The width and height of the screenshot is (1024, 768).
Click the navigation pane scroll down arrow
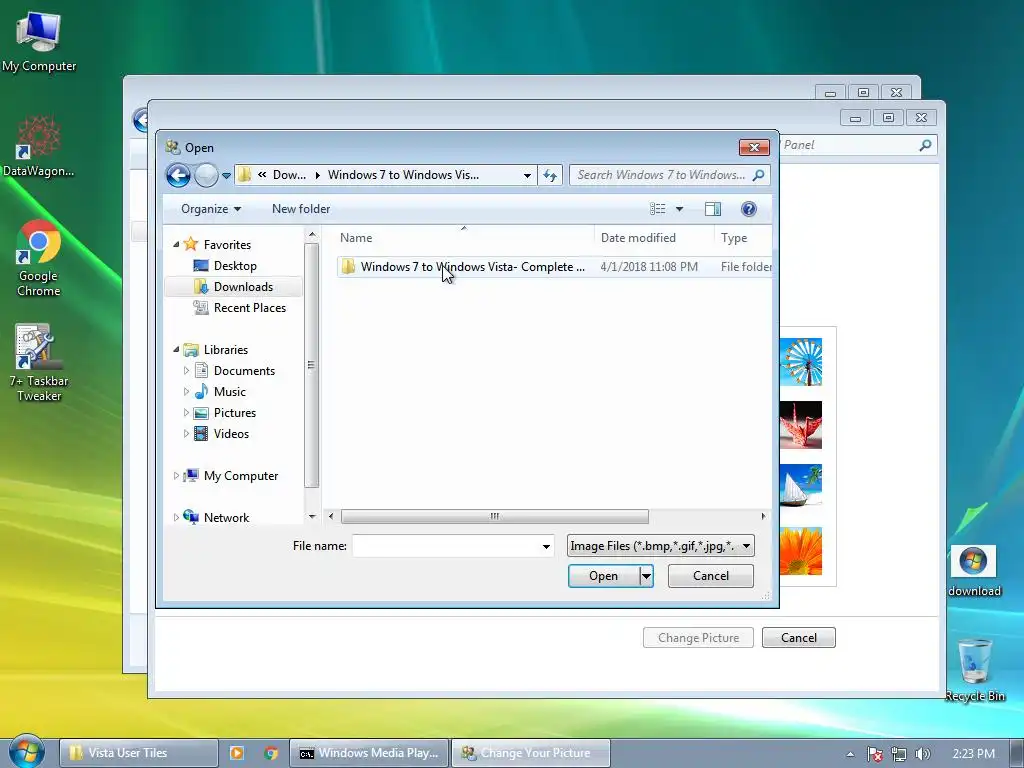[x=312, y=517]
